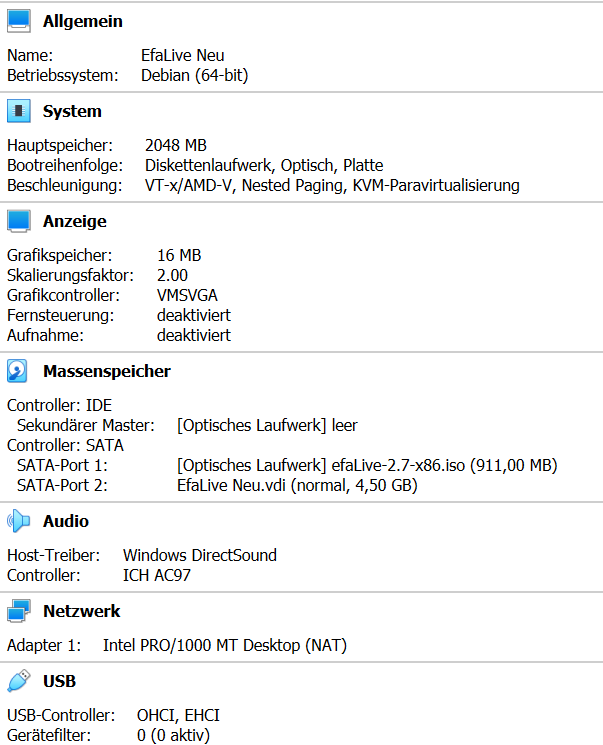
Task: Click the Netzwerk section icon
Action: tap(18, 611)
